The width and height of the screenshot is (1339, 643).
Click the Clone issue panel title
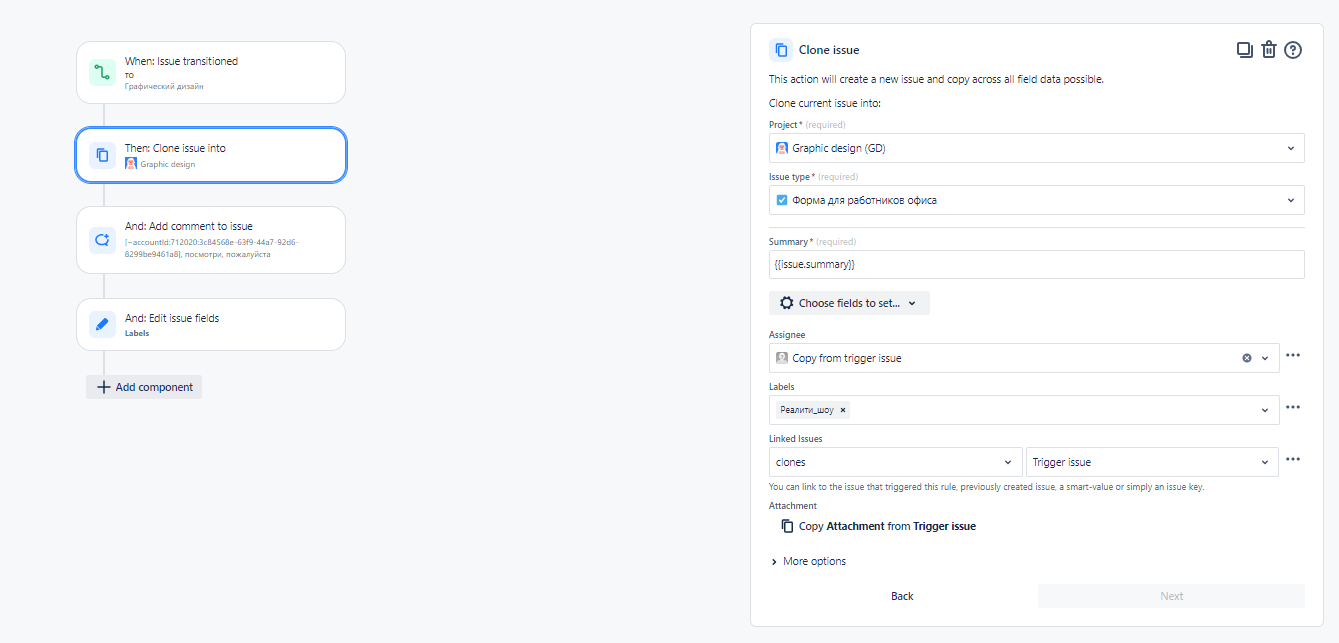click(x=829, y=50)
